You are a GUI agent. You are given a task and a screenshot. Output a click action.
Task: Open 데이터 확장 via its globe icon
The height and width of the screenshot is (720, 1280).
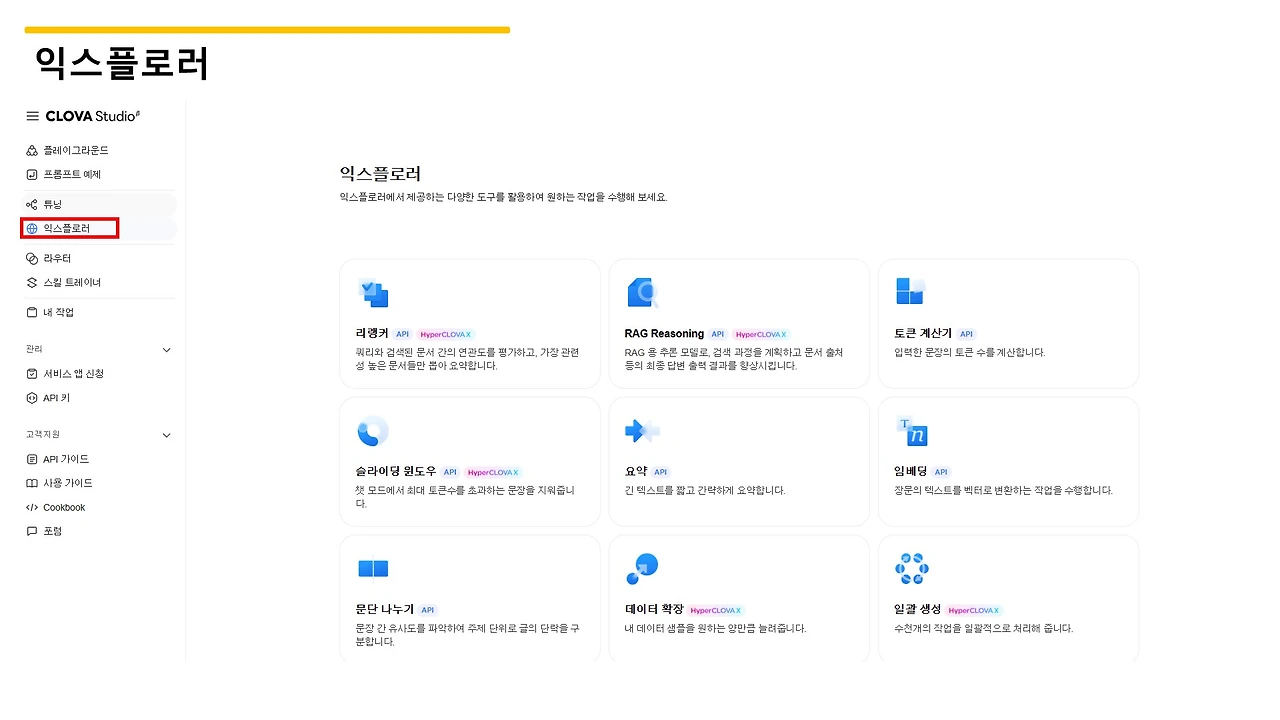pos(642,567)
